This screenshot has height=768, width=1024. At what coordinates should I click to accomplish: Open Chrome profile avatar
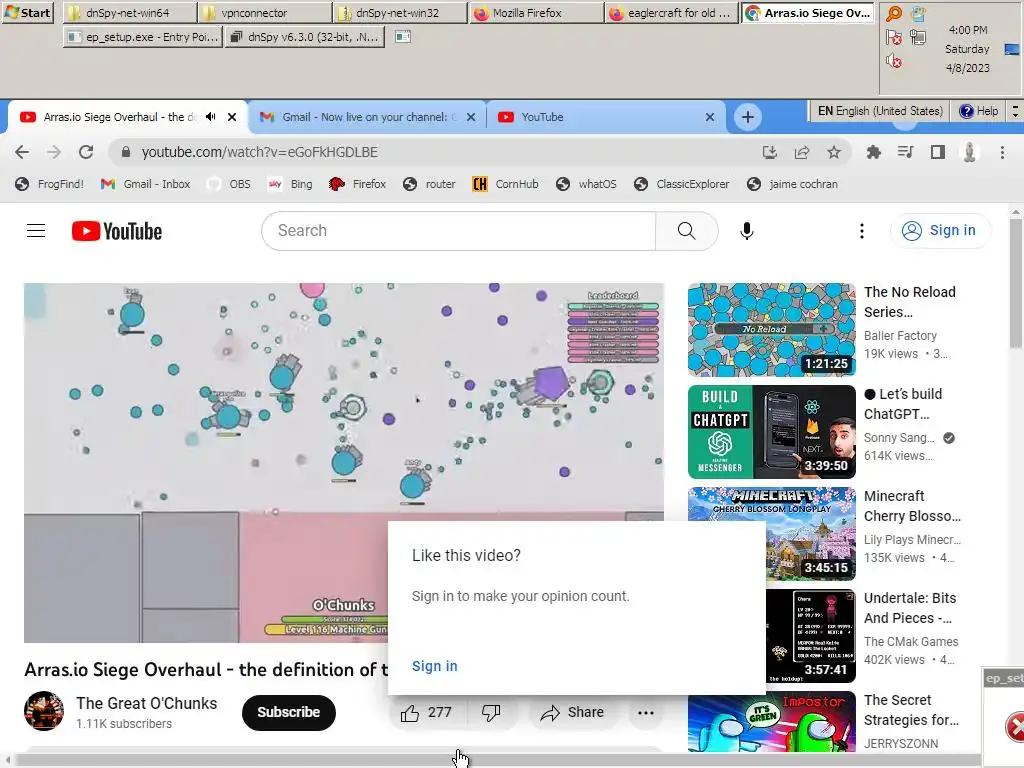[969, 152]
